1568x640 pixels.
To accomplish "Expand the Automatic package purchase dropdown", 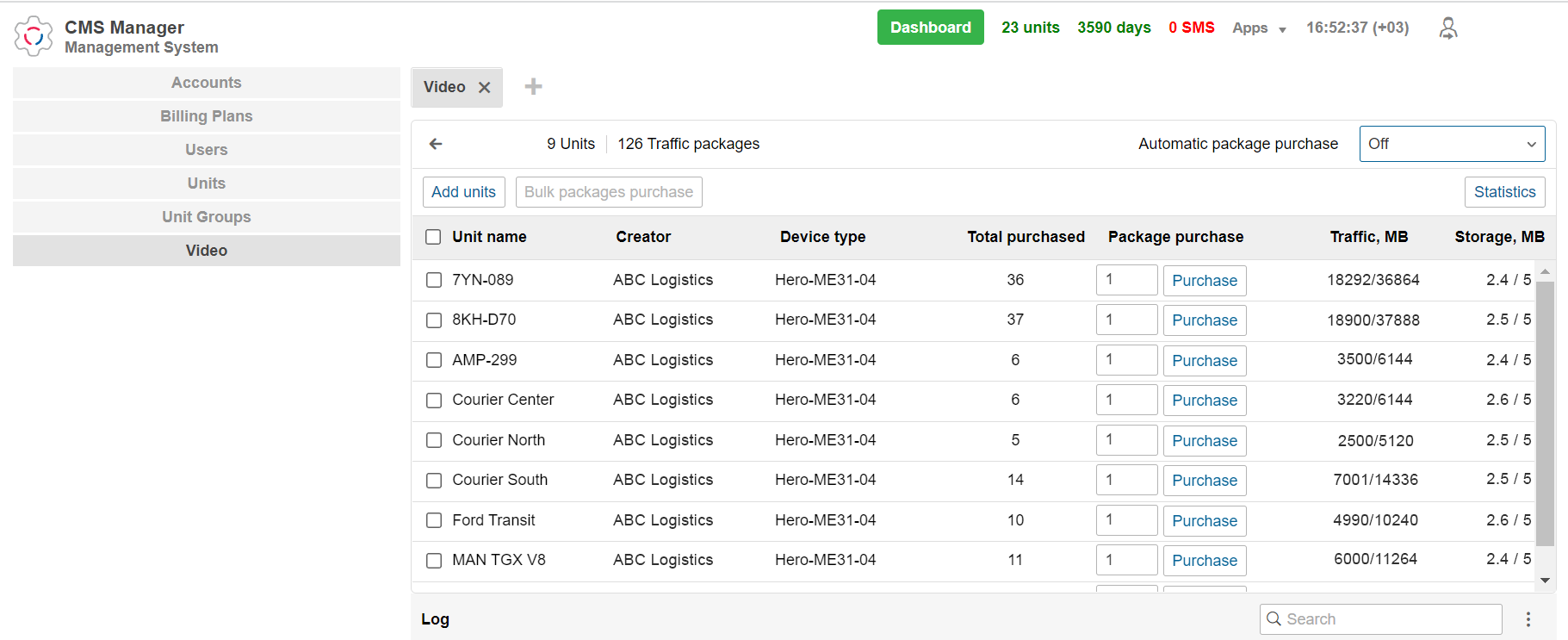I will 1452,144.
